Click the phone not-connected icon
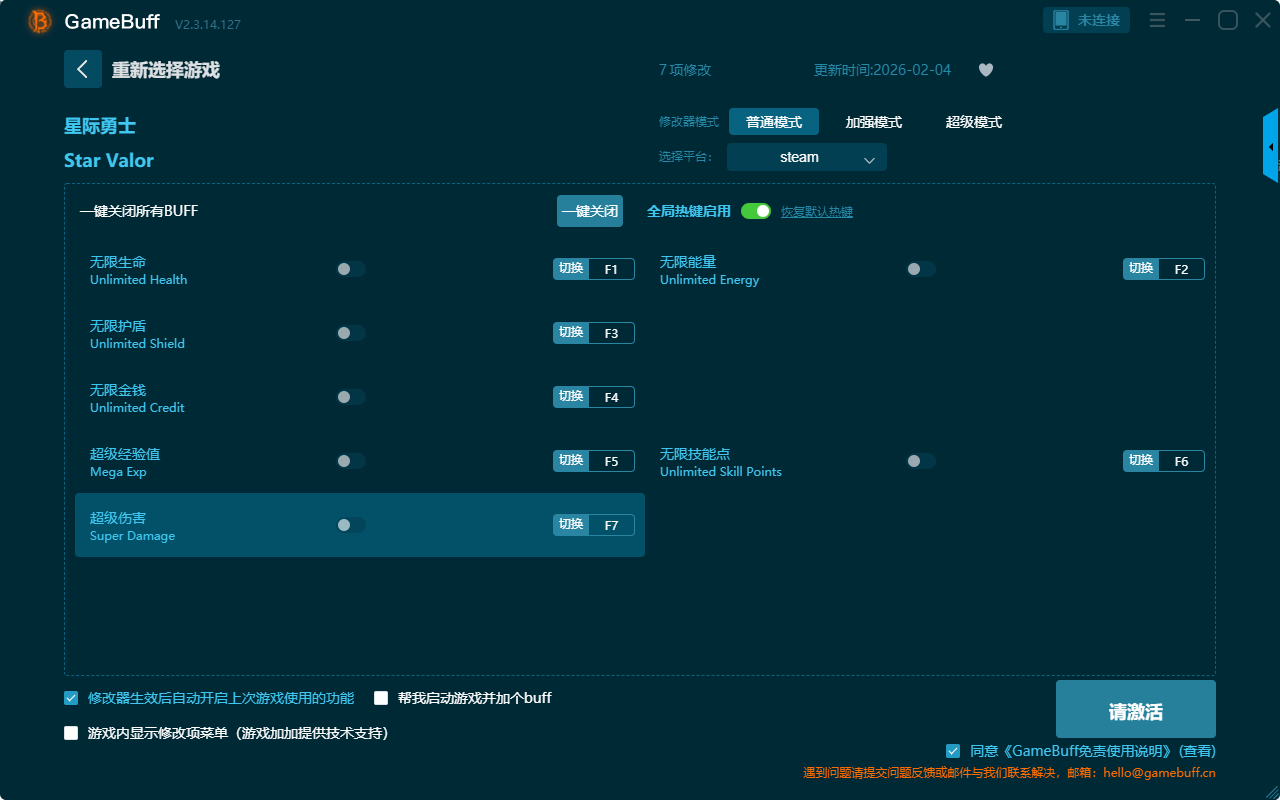Screen dimensions: 1280x800 1061,20
